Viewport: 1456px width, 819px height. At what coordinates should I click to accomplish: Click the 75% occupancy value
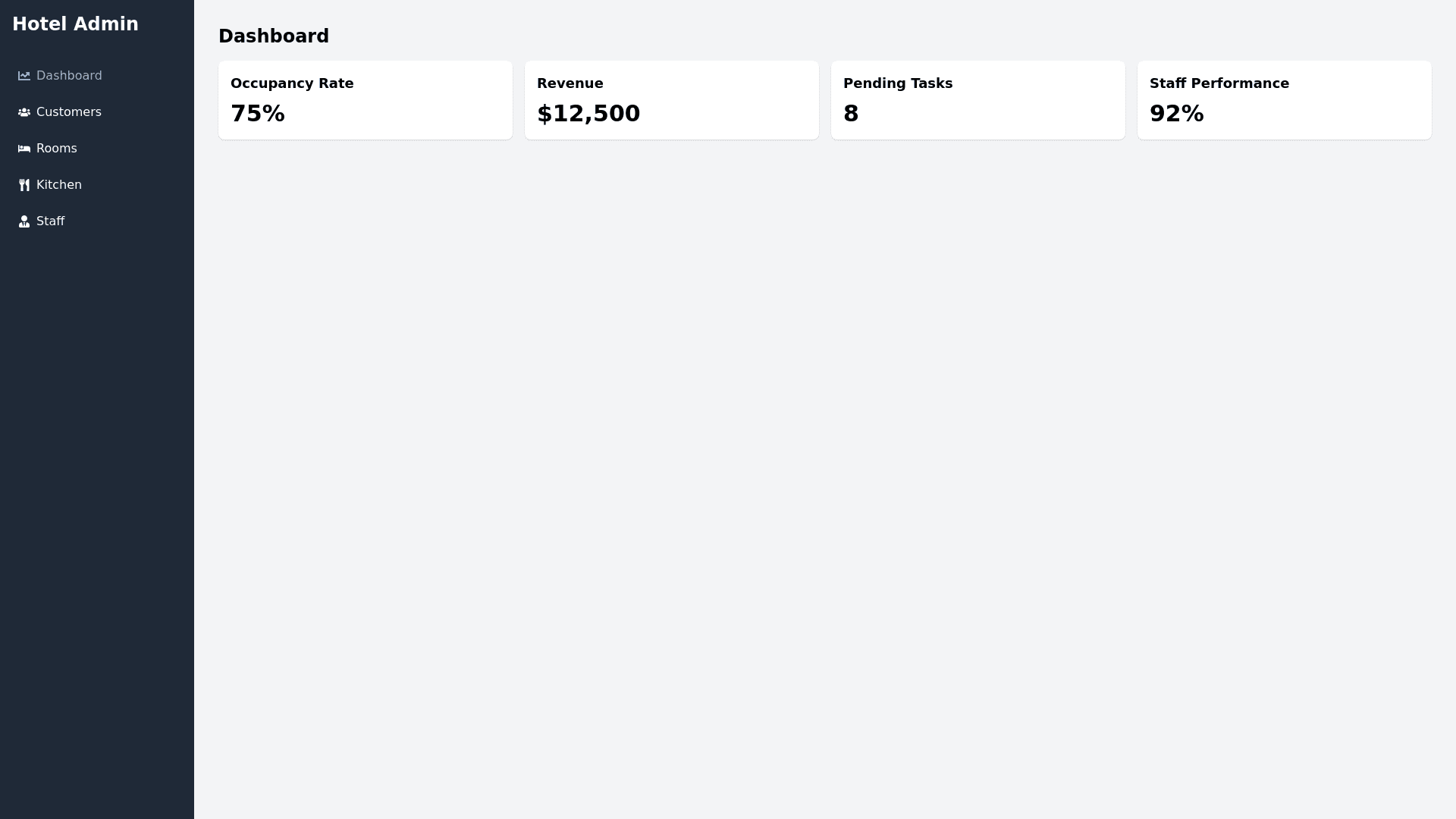pos(258,113)
